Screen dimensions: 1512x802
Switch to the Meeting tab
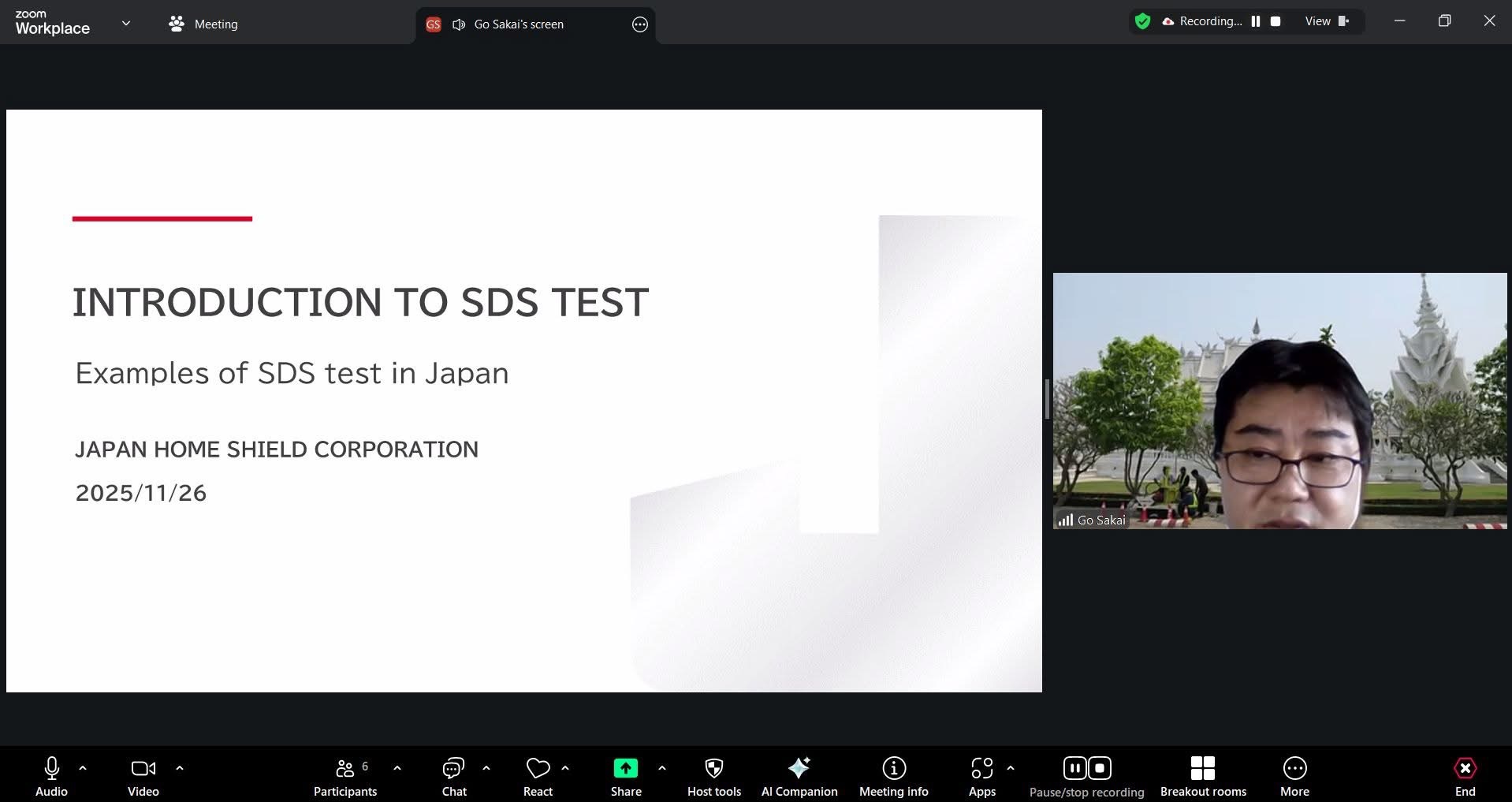pyautogui.click(x=203, y=24)
